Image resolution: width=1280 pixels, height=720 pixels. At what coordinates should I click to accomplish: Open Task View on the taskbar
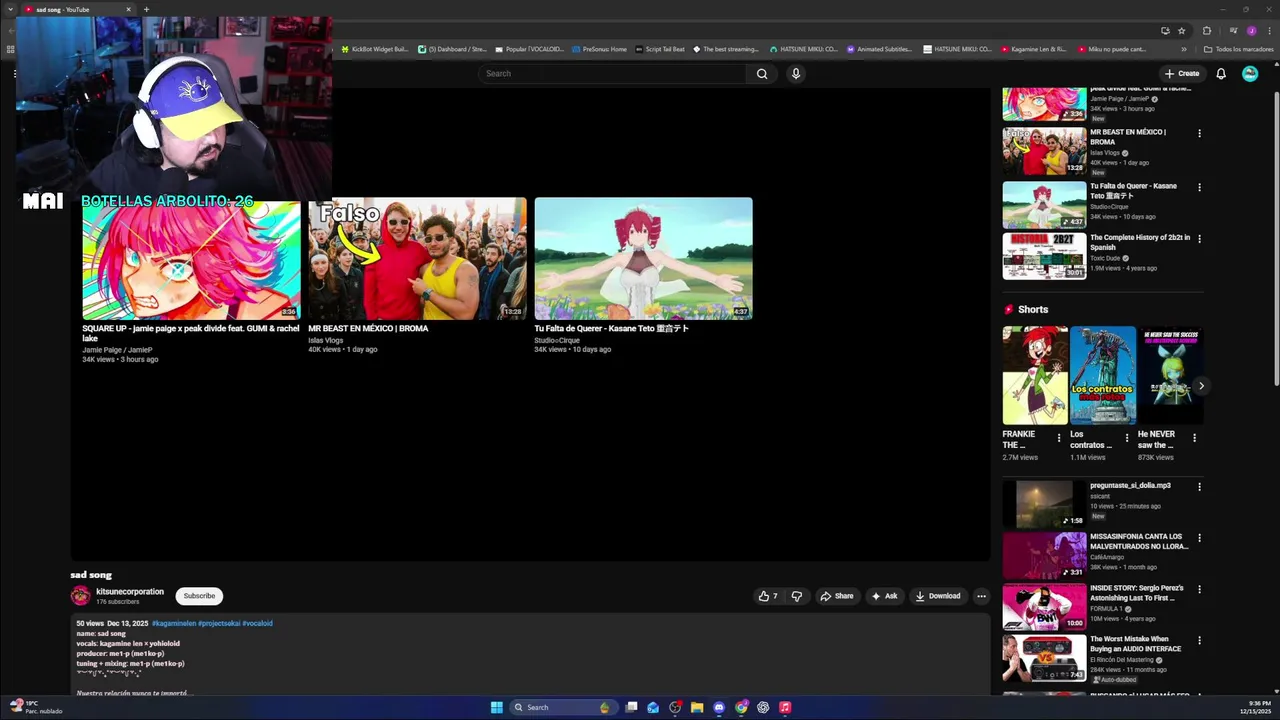point(631,707)
